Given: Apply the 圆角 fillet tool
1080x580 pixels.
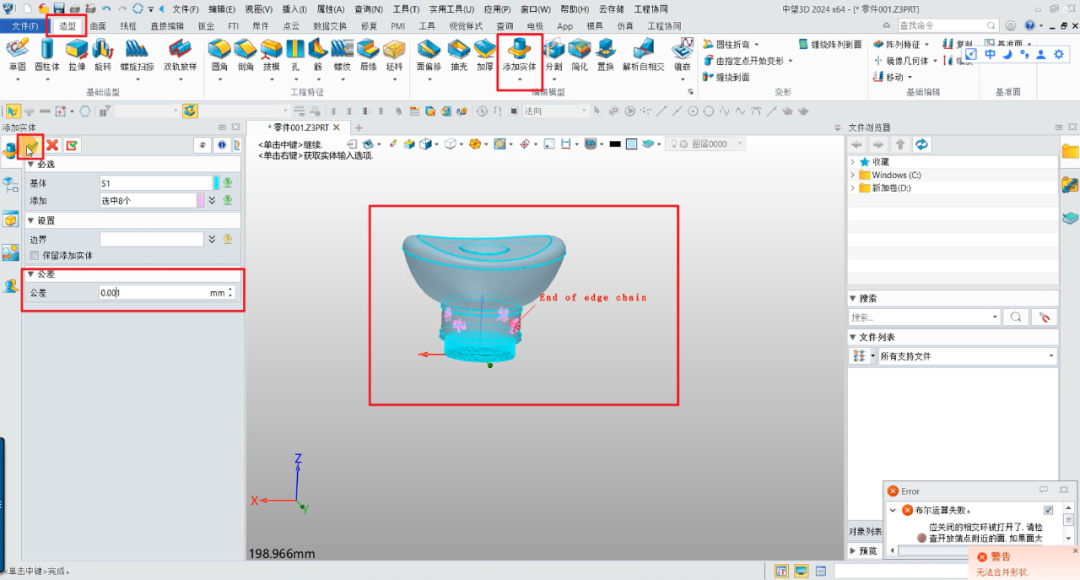Looking at the screenshot, I should [x=219, y=55].
